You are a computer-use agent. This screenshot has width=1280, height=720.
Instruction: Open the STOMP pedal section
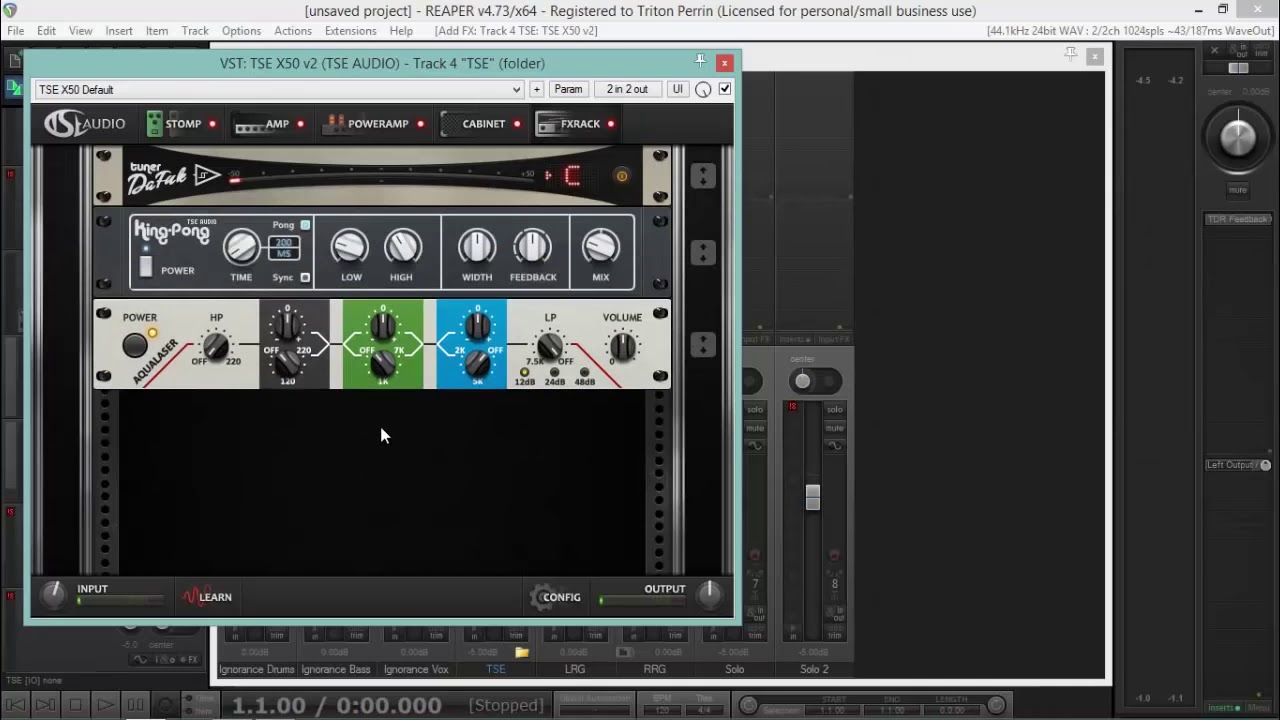[x=174, y=124]
